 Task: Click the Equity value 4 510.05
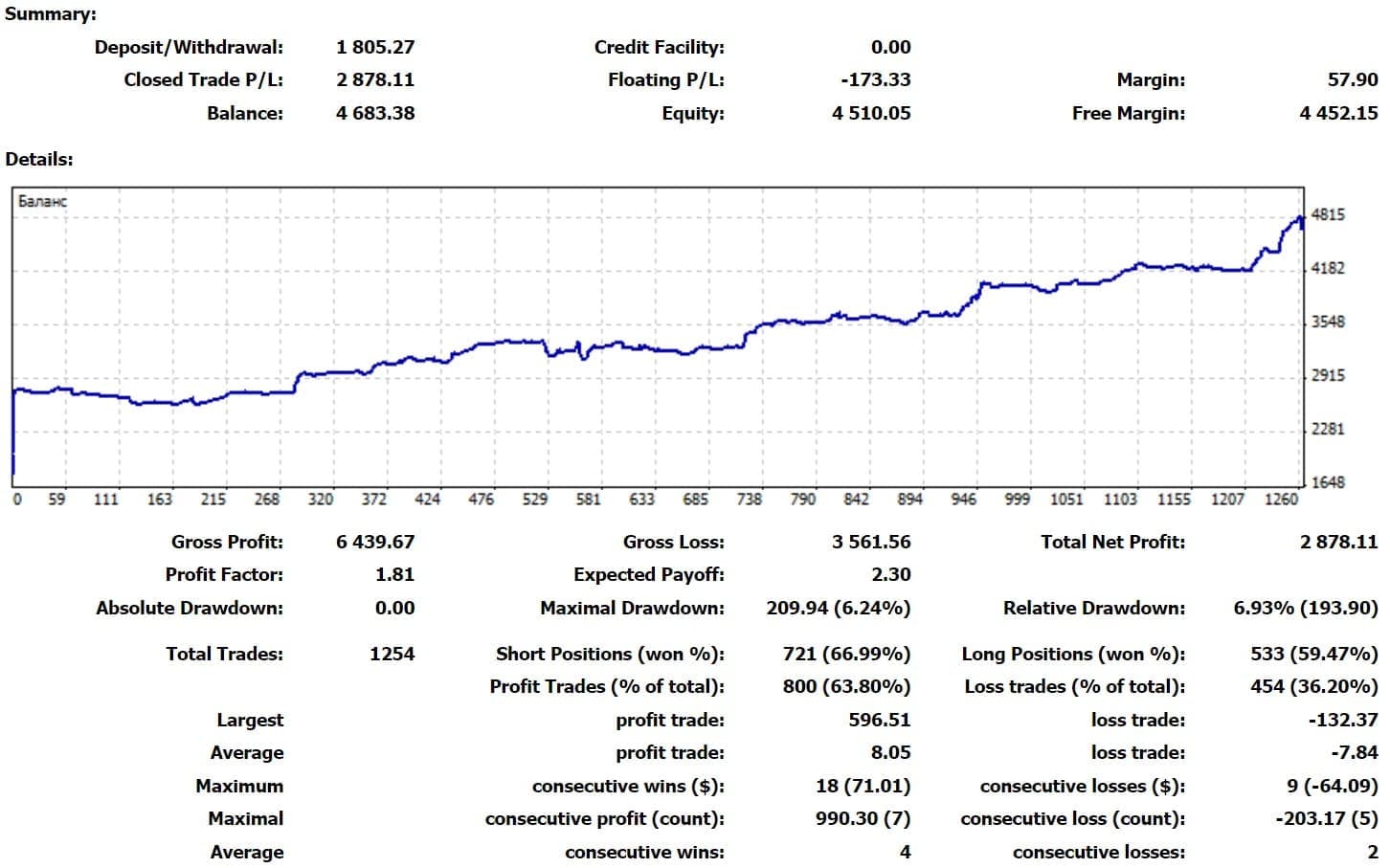pos(871,113)
